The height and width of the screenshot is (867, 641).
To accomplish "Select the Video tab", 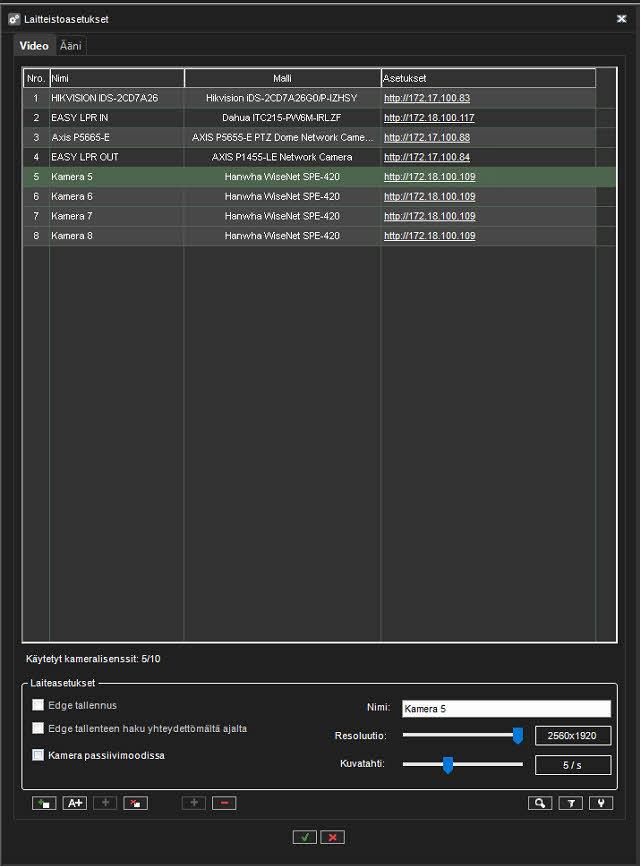I will tap(34, 46).
